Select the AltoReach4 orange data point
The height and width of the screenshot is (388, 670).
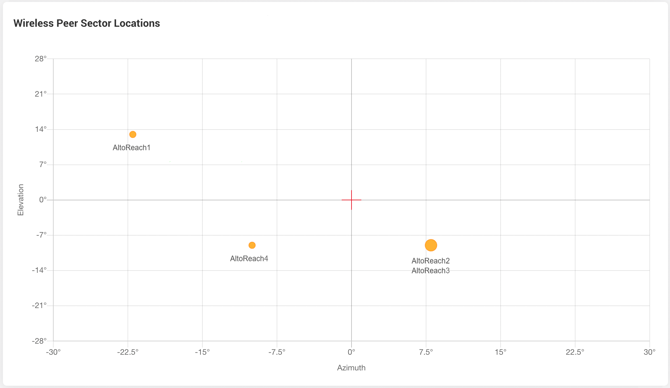[252, 245]
